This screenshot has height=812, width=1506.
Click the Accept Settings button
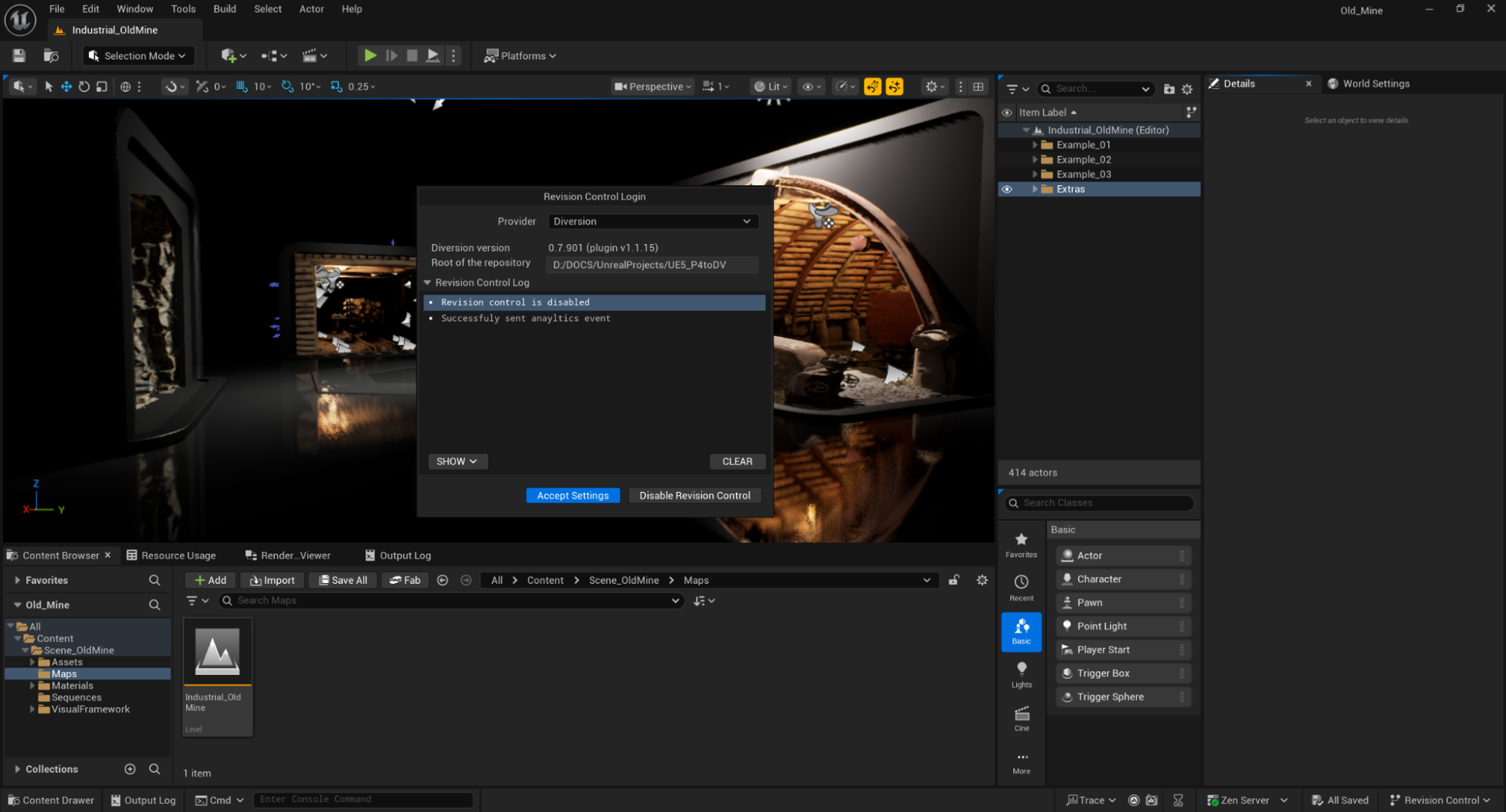point(573,496)
